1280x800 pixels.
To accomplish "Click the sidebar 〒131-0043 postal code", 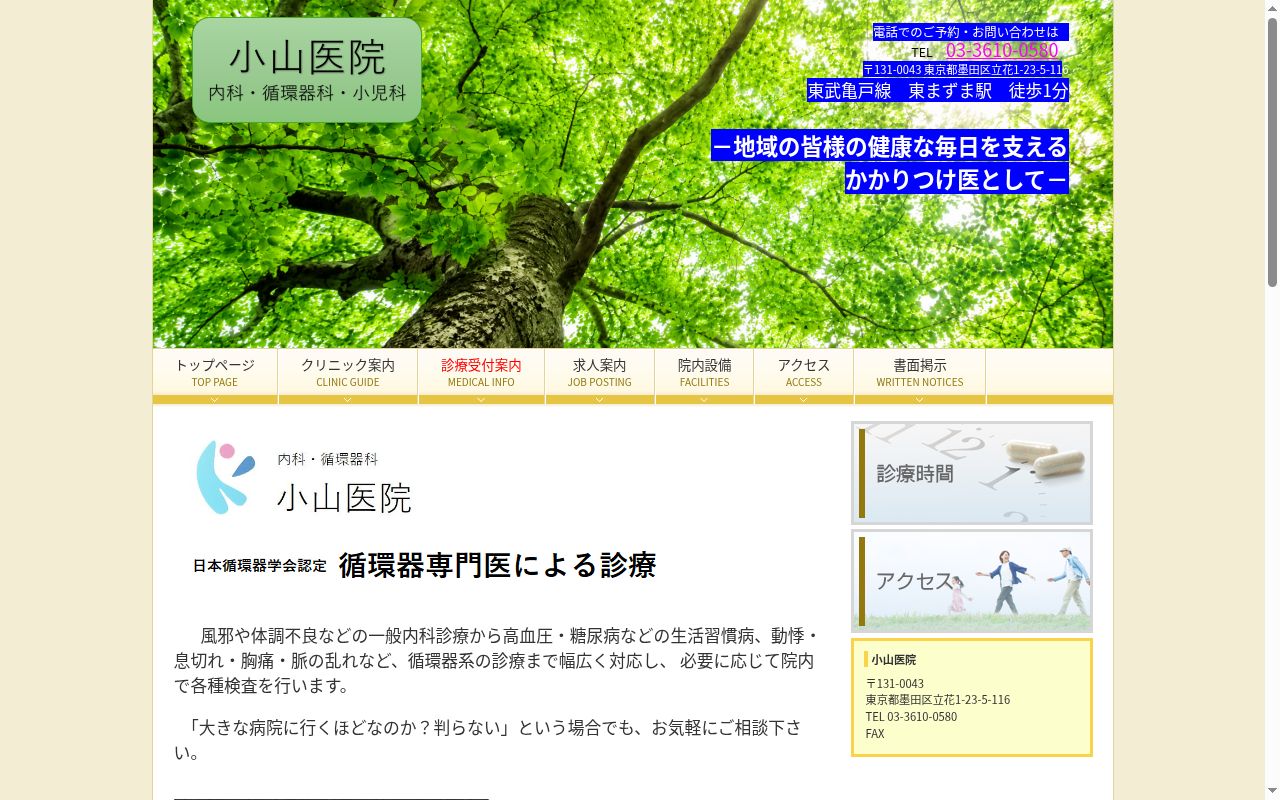I will [x=895, y=684].
